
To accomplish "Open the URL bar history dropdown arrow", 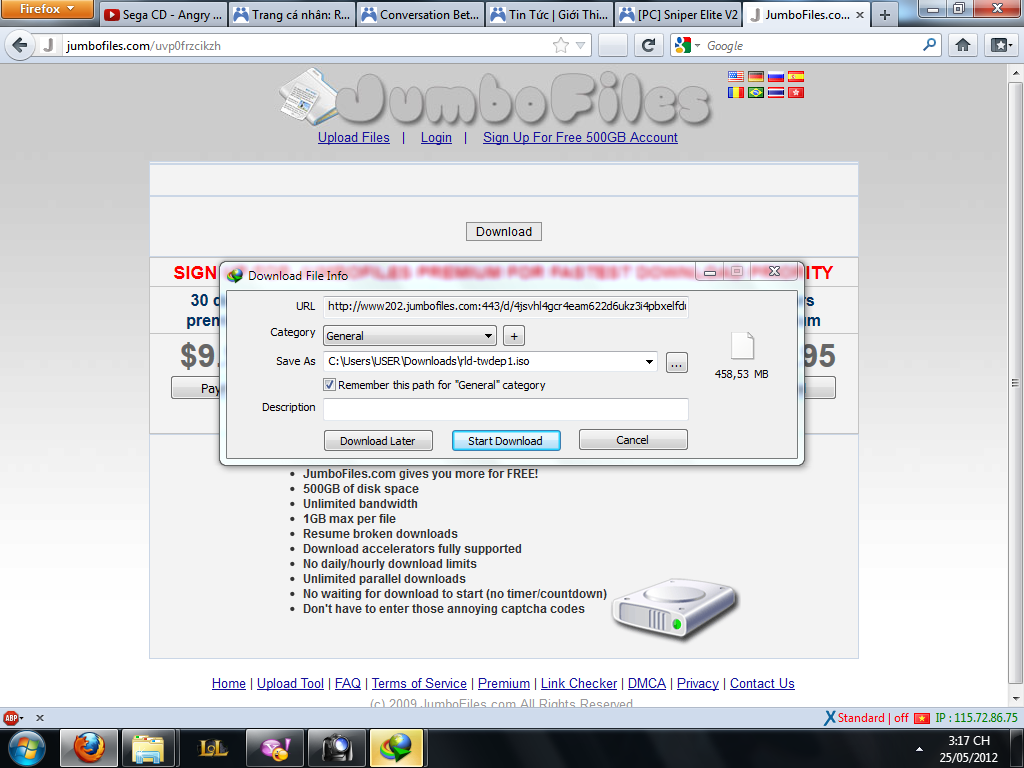I will pos(580,45).
